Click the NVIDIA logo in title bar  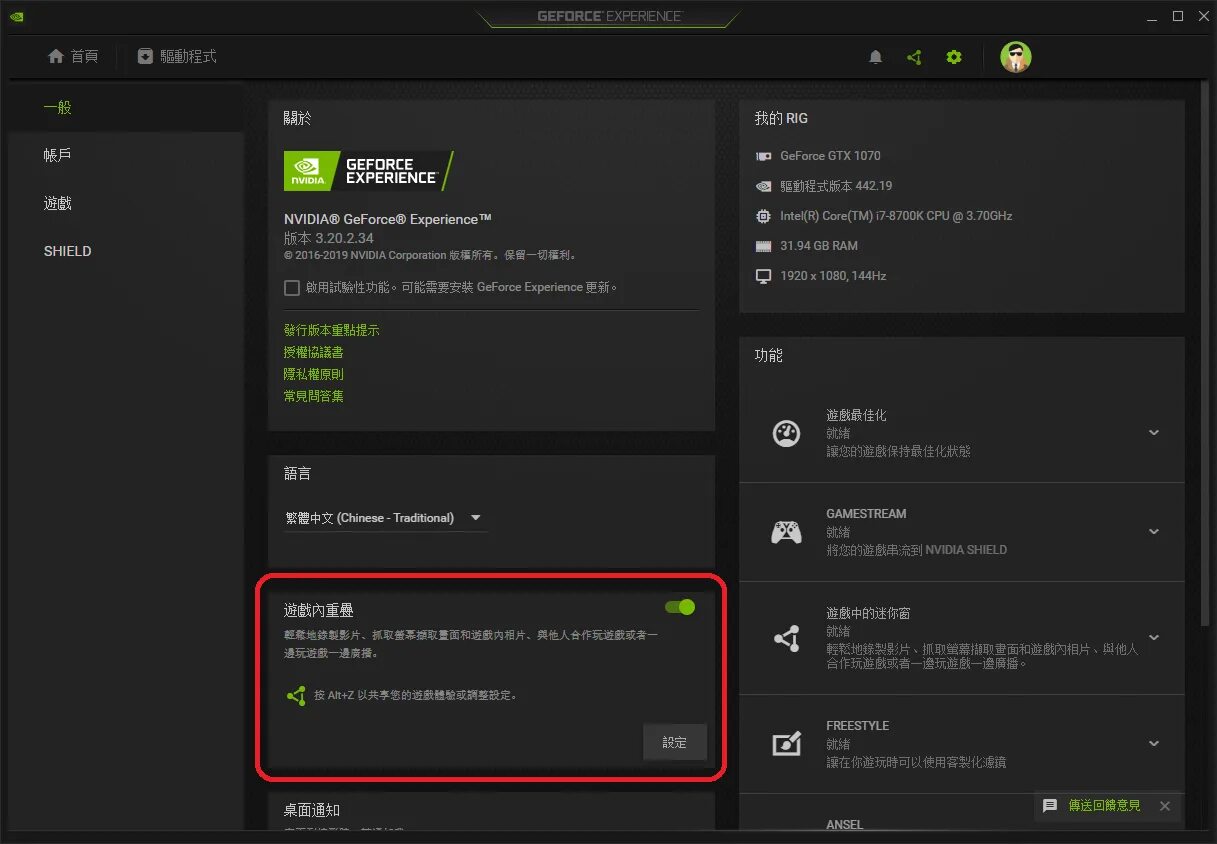click(17, 16)
